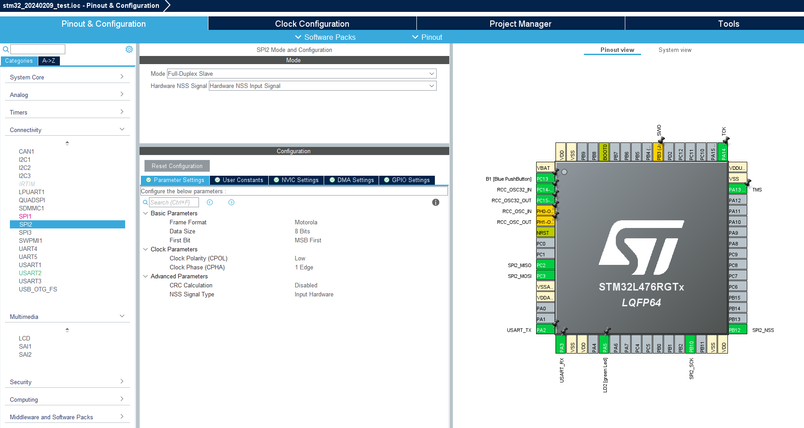Open the User Constants tab
Image resolution: width=804 pixels, height=428 pixels.
[239, 180]
